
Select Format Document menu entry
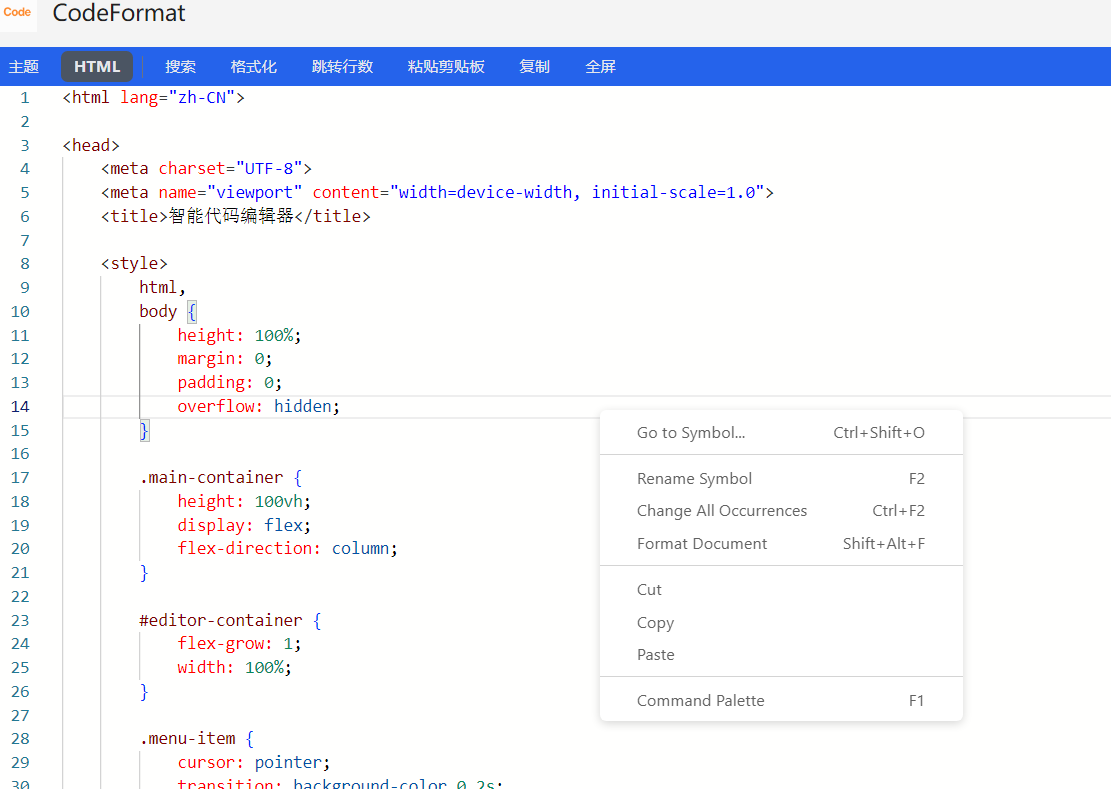click(x=781, y=543)
